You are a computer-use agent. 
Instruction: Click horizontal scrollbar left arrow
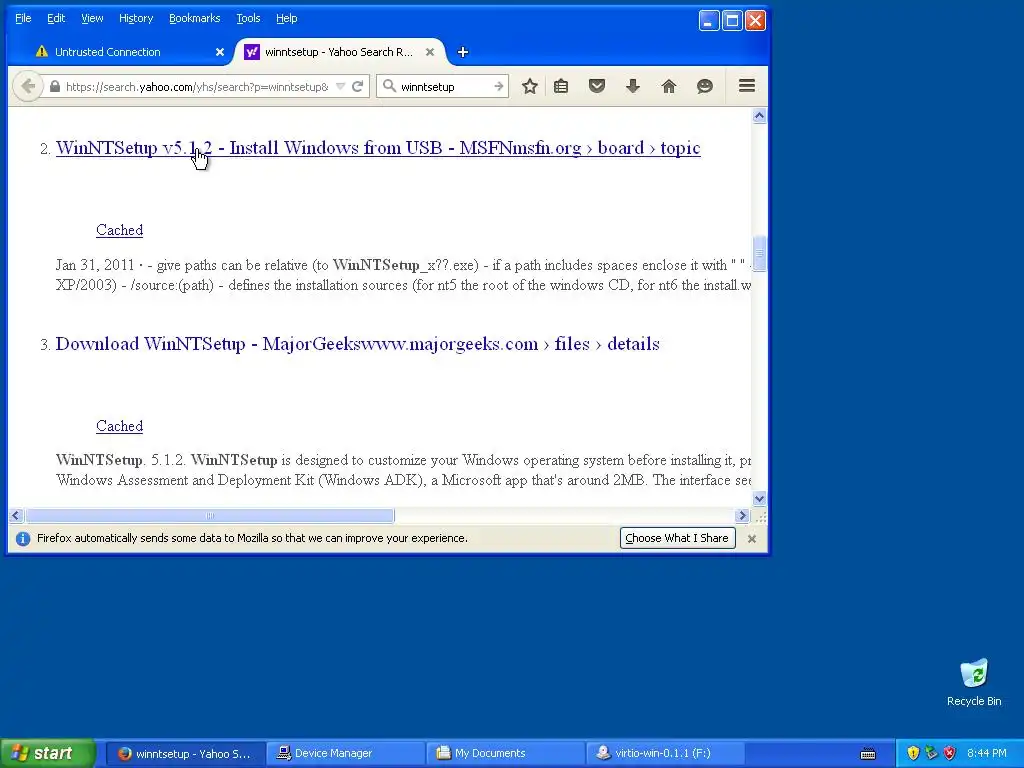16,515
